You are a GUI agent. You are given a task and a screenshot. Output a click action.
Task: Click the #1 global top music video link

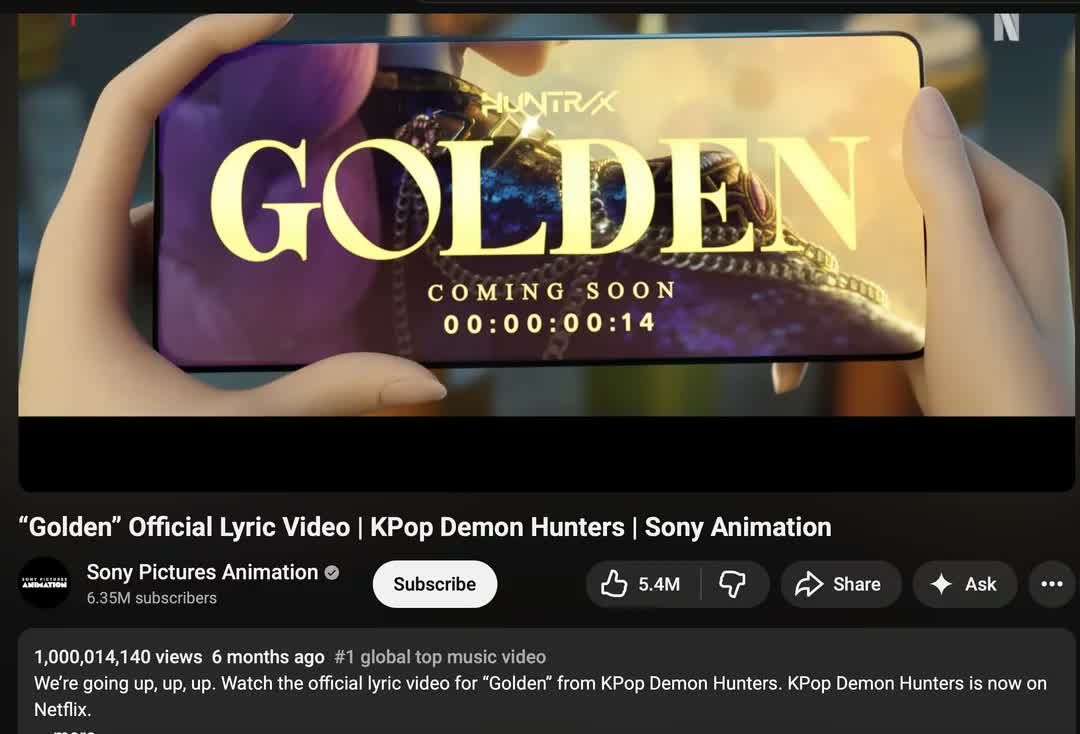click(440, 657)
